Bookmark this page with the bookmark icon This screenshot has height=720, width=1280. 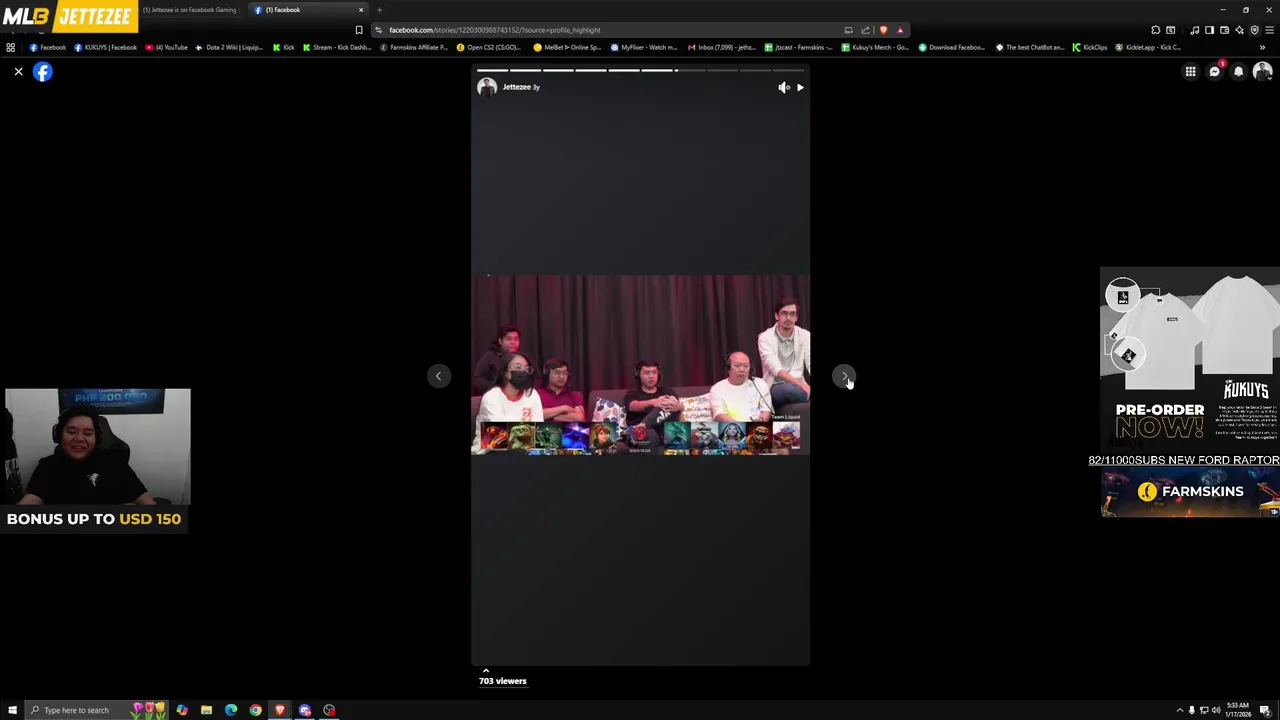pyautogui.click(x=359, y=30)
